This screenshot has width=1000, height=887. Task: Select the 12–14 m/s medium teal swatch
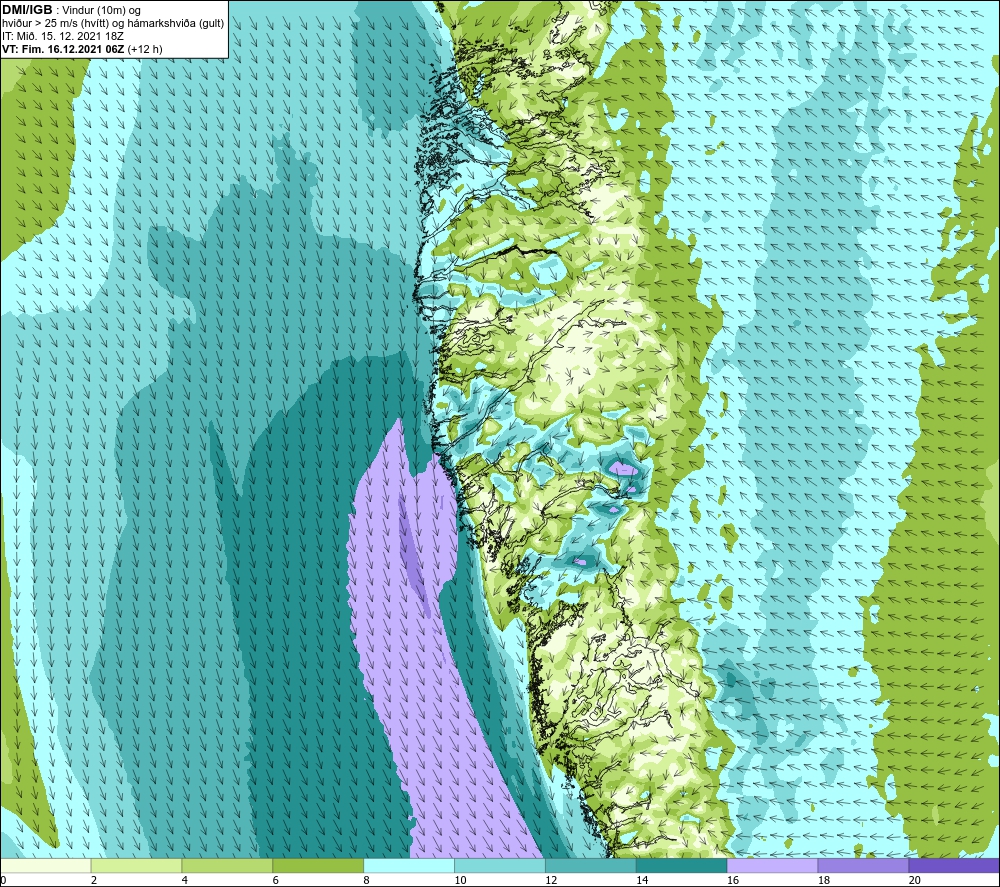pos(591,865)
